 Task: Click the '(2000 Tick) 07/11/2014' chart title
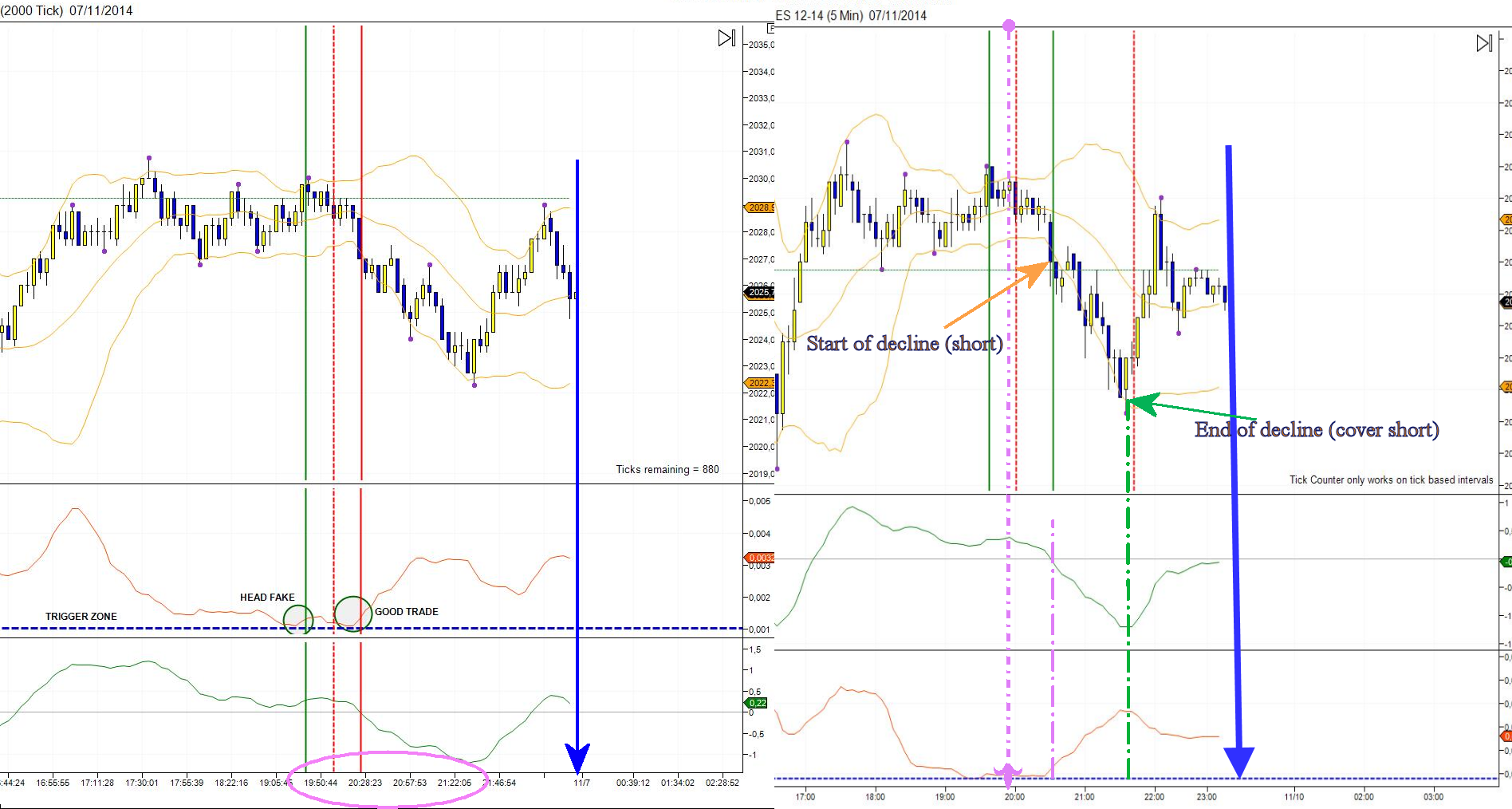tap(67, 10)
